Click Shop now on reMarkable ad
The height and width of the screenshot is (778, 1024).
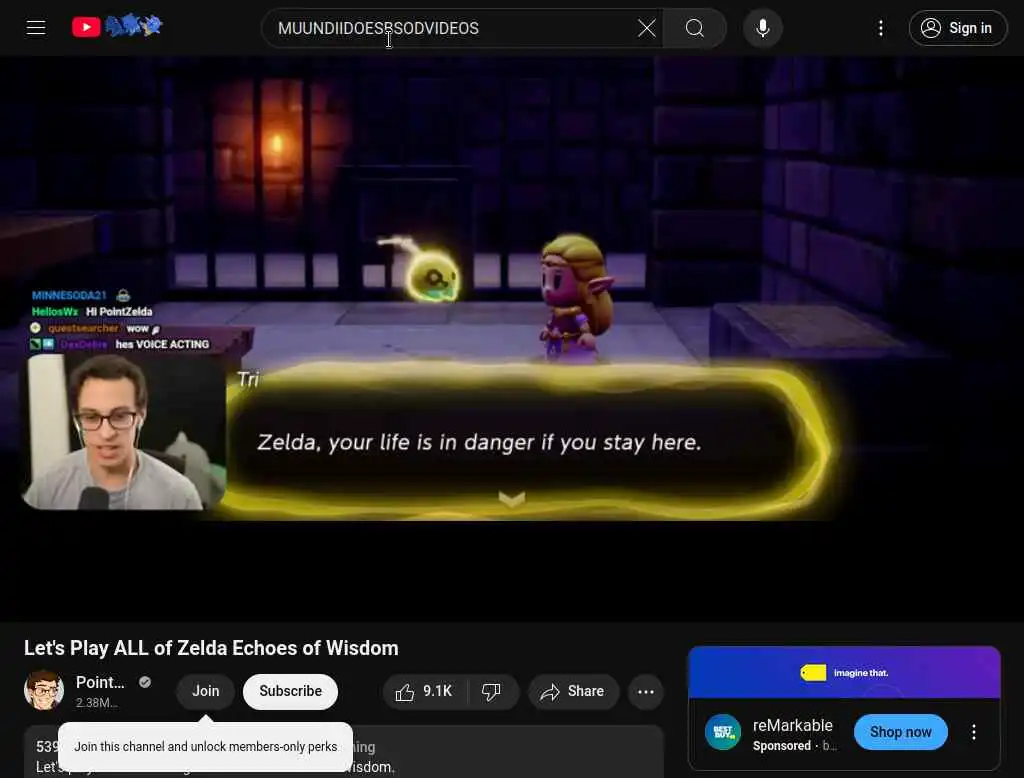click(901, 732)
